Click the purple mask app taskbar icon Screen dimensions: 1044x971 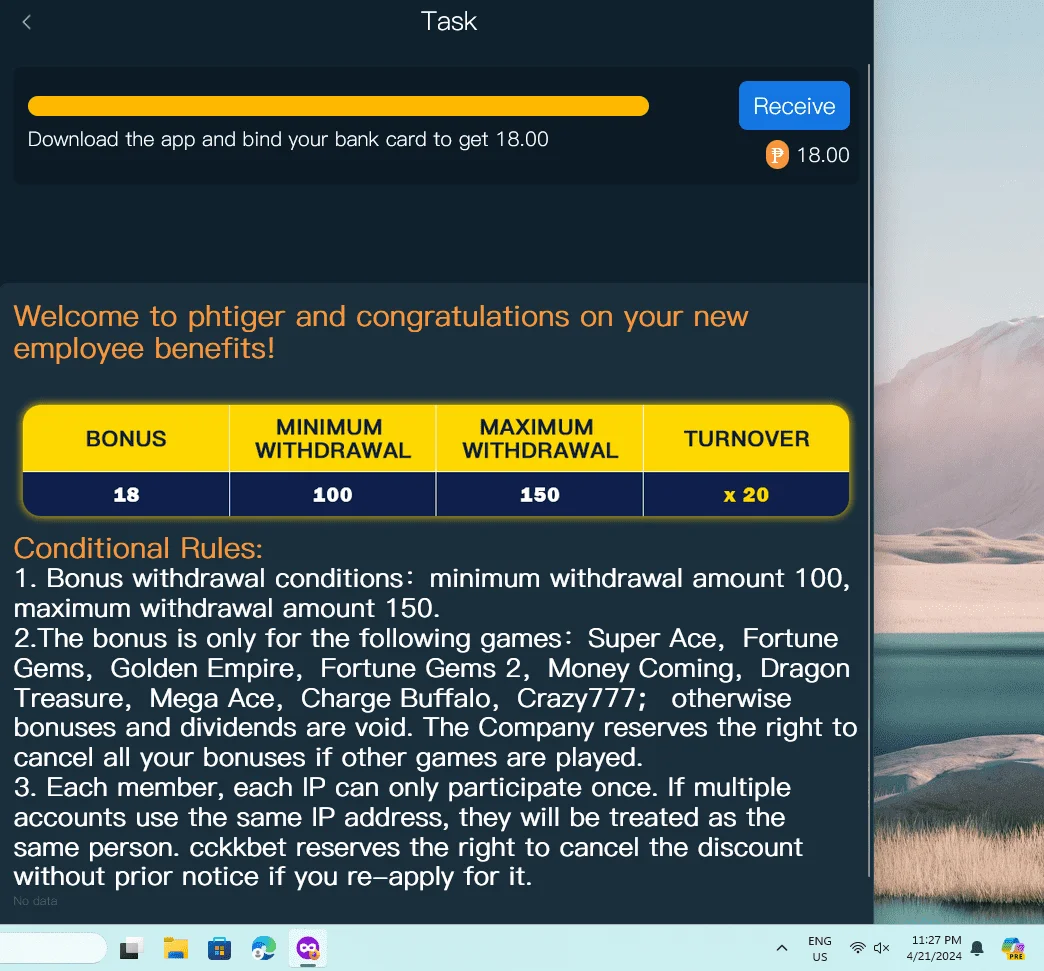[308, 948]
